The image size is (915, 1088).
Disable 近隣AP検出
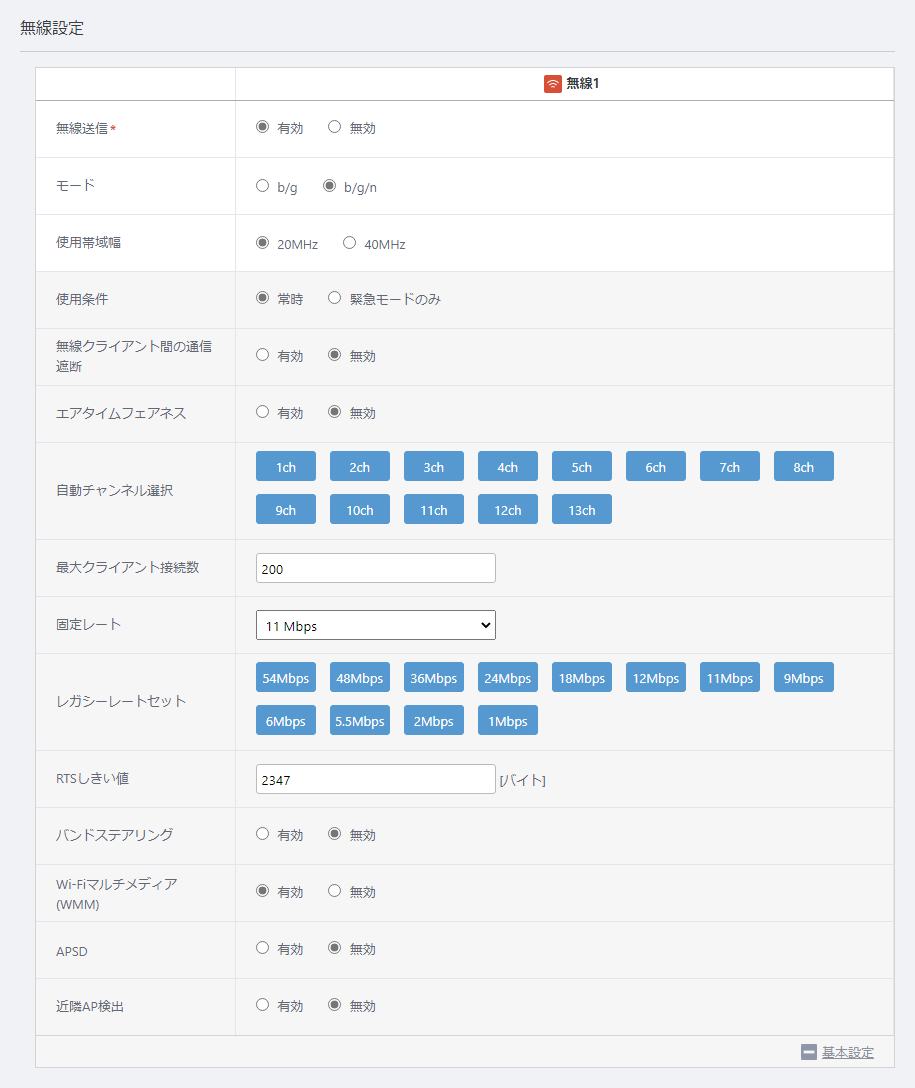pyautogui.click(x=334, y=1004)
